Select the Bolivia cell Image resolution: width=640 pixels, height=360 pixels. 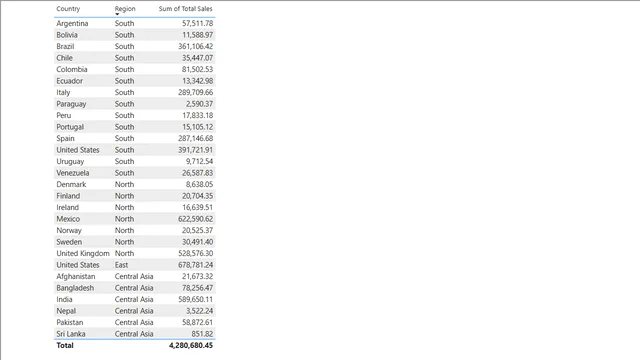tap(67, 35)
